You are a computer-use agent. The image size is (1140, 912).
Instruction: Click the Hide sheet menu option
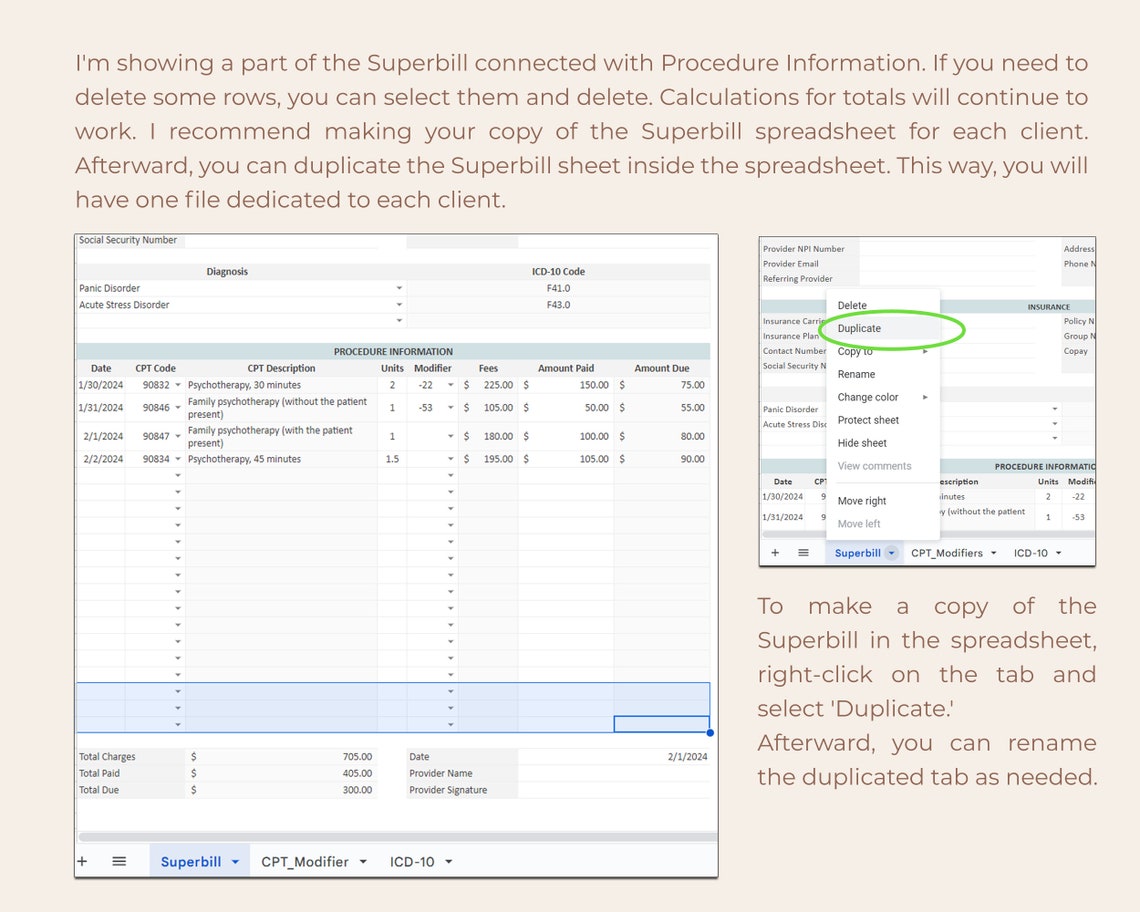point(861,443)
